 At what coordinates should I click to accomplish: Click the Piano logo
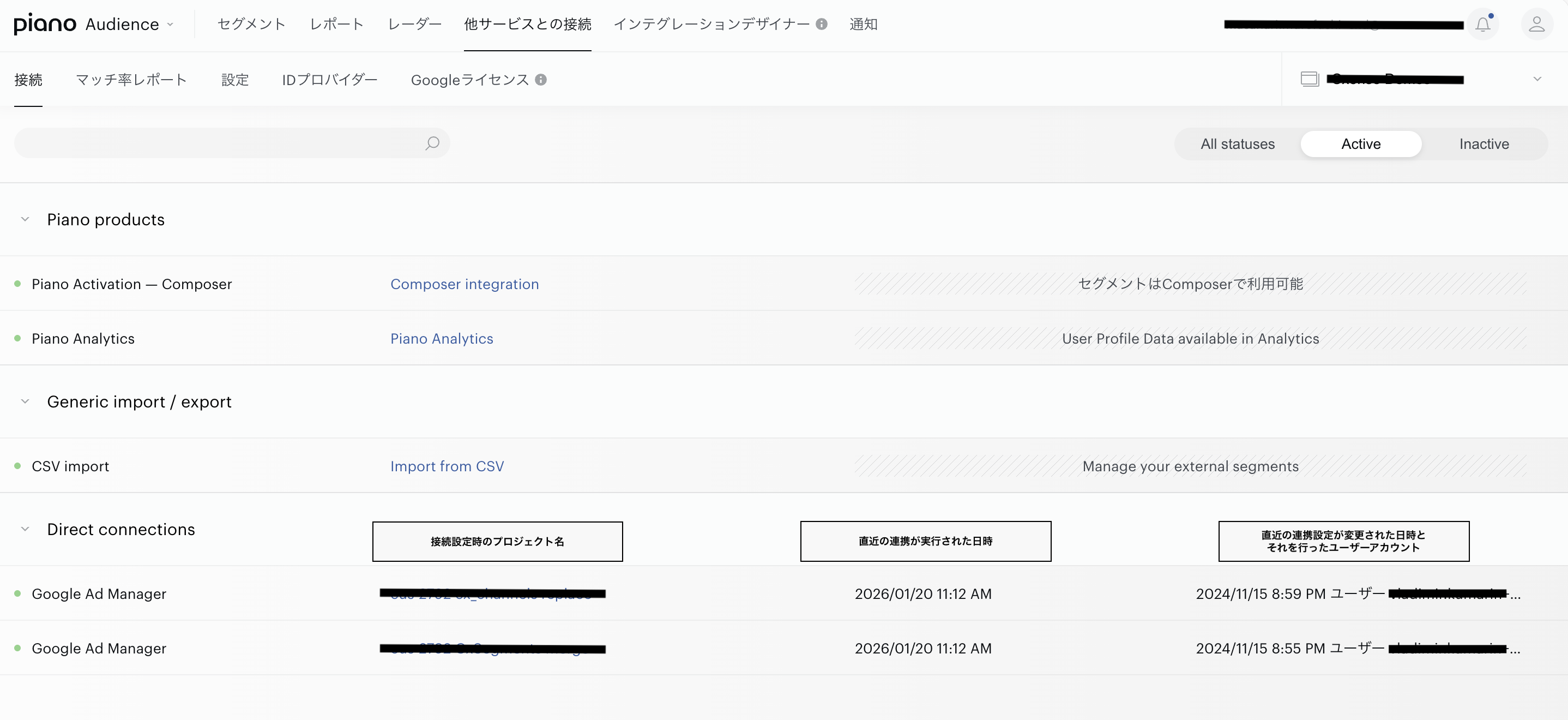pos(45,24)
